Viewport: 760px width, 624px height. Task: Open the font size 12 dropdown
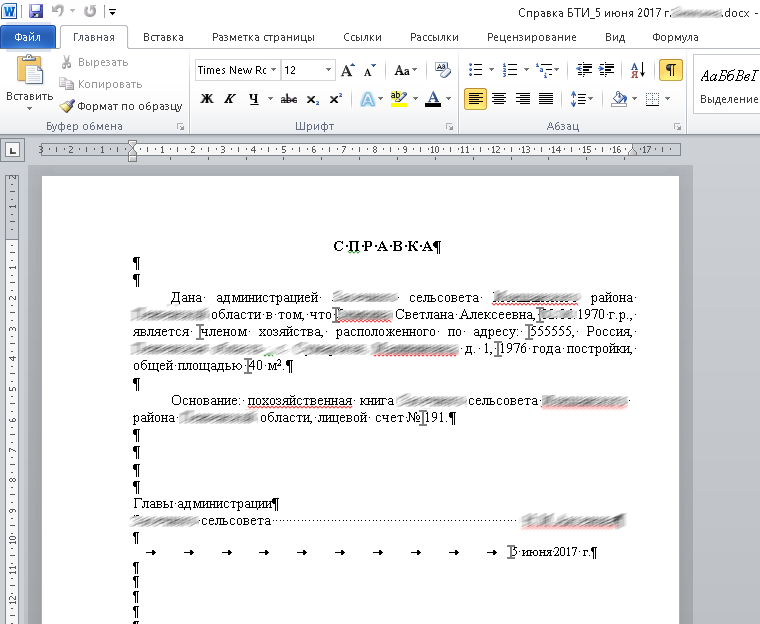point(328,70)
